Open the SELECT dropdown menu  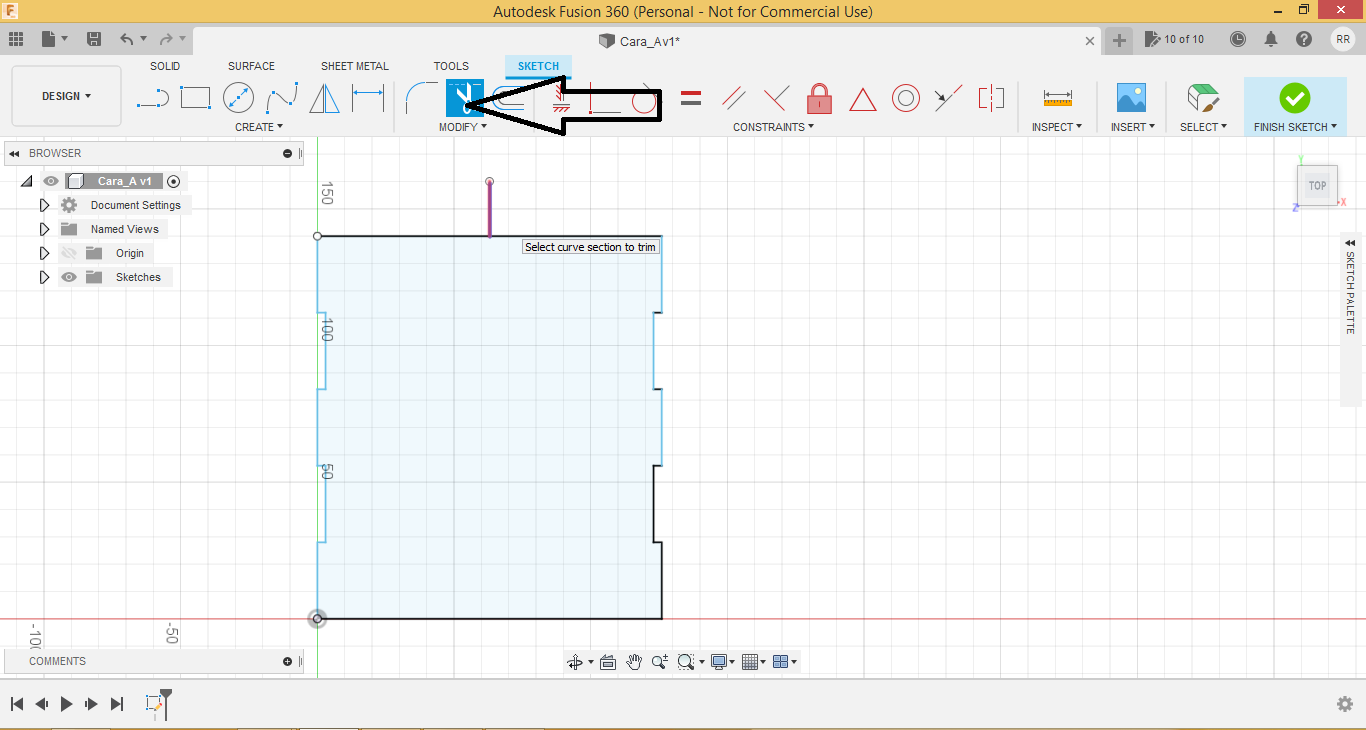click(1203, 127)
